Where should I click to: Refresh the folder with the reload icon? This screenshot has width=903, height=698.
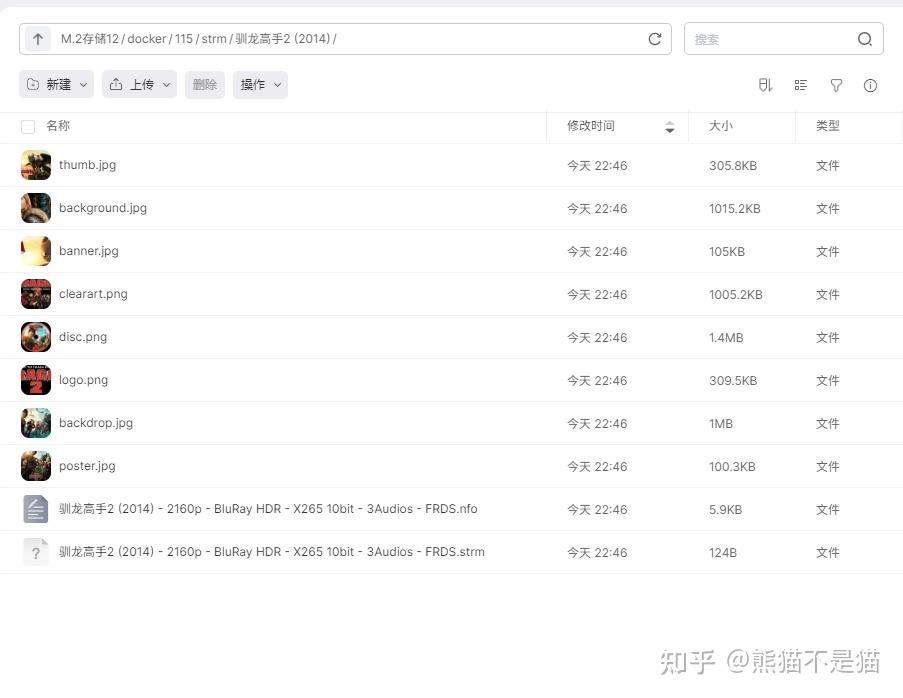coord(655,39)
